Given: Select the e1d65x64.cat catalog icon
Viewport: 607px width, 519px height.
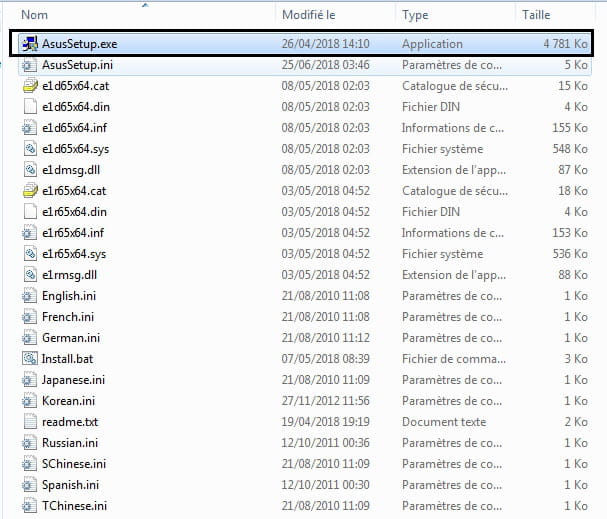Looking at the screenshot, I should (x=30, y=86).
